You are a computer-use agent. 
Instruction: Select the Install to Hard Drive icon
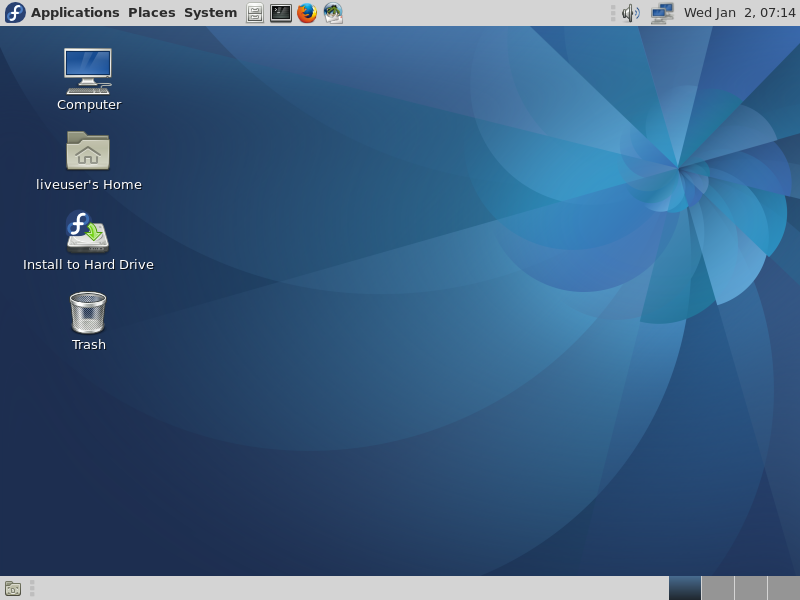tap(88, 231)
